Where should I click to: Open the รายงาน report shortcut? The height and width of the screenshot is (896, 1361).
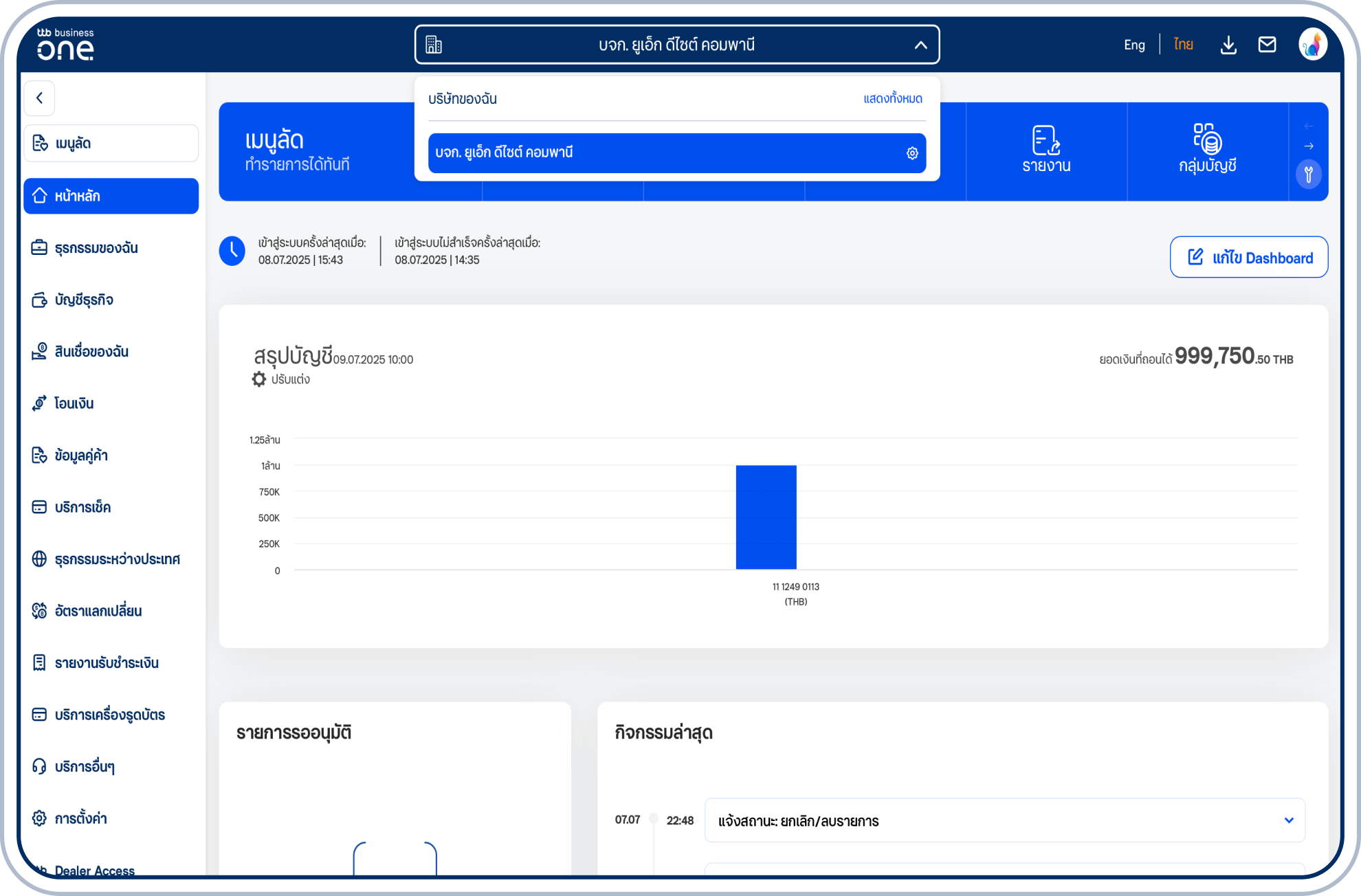tap(1045, 150)
